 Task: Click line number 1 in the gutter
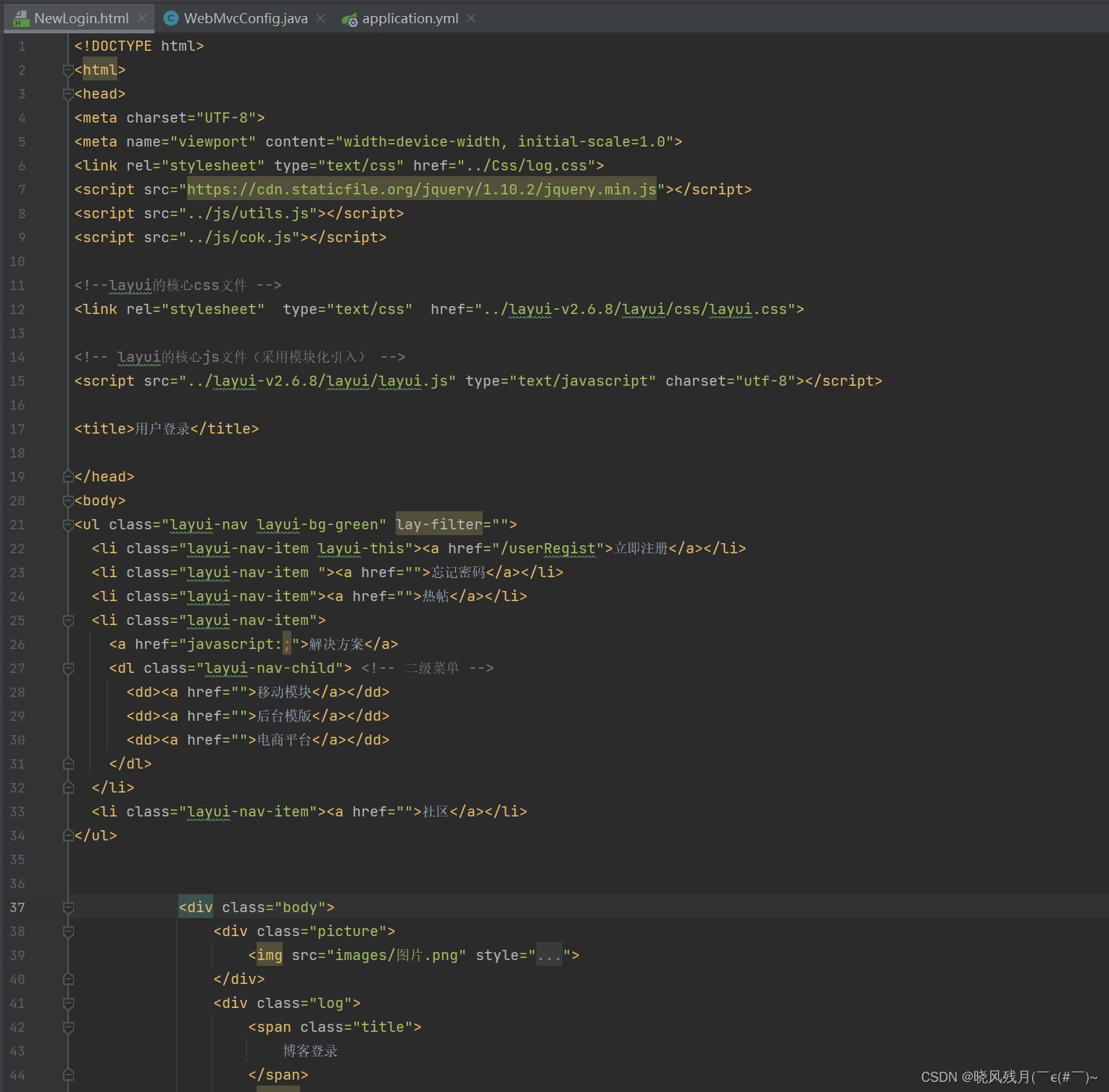point(22,46)
